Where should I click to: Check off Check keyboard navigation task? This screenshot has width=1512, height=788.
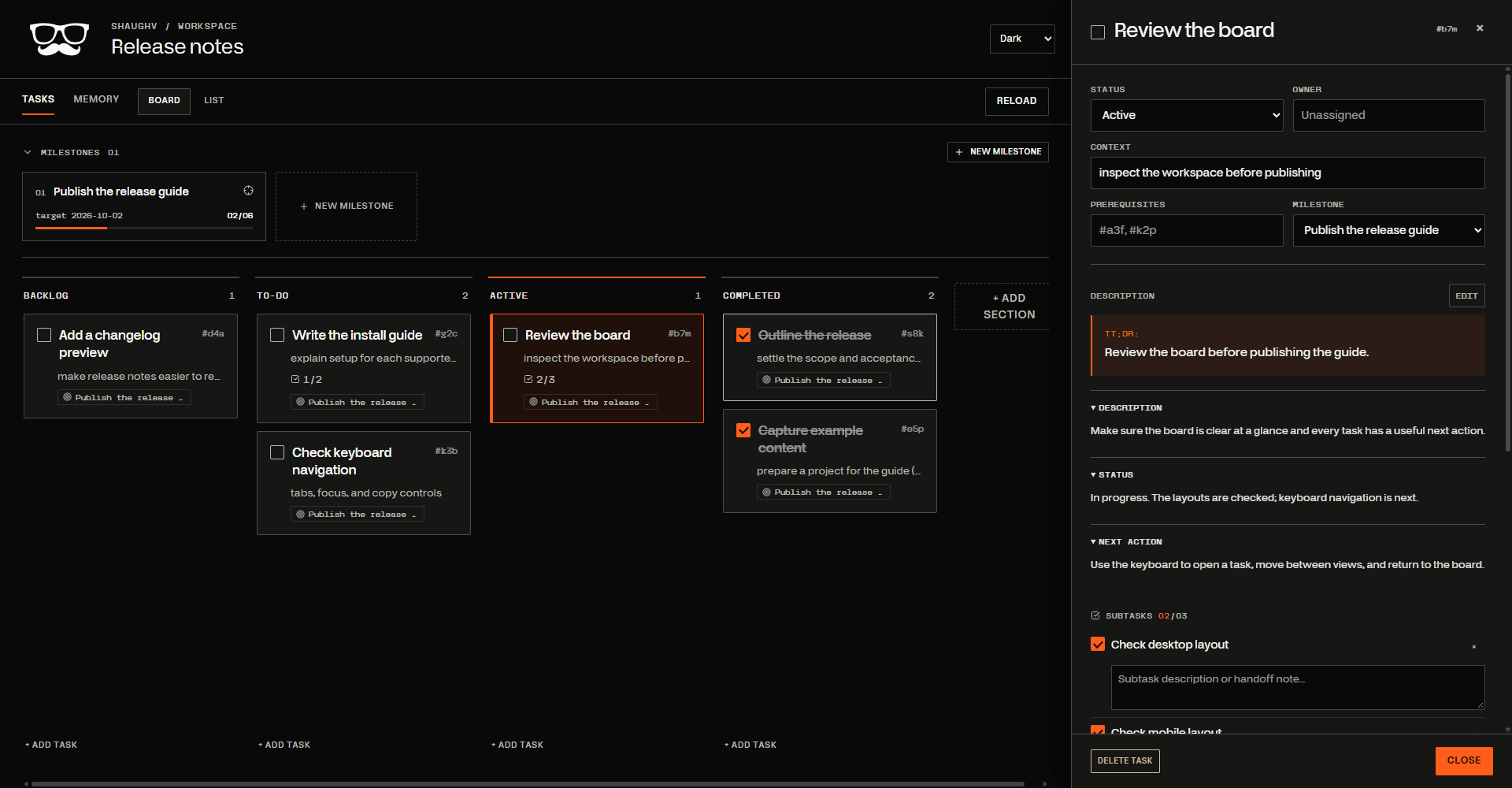[x=277, y=452]
